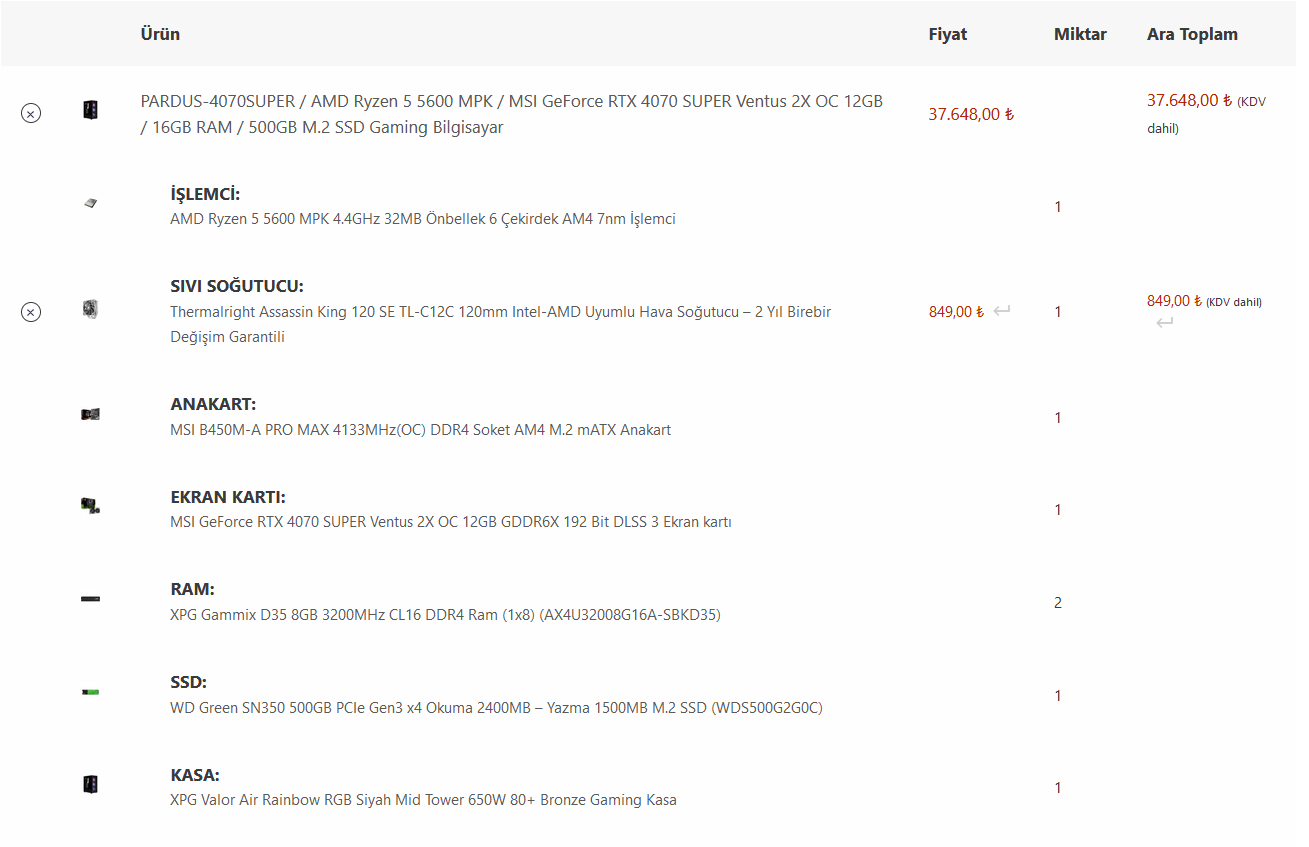This screenshot has width=1309, height=847.
Task: Remove the Thermalright cooler from cart
Action: tap(31, 312)
